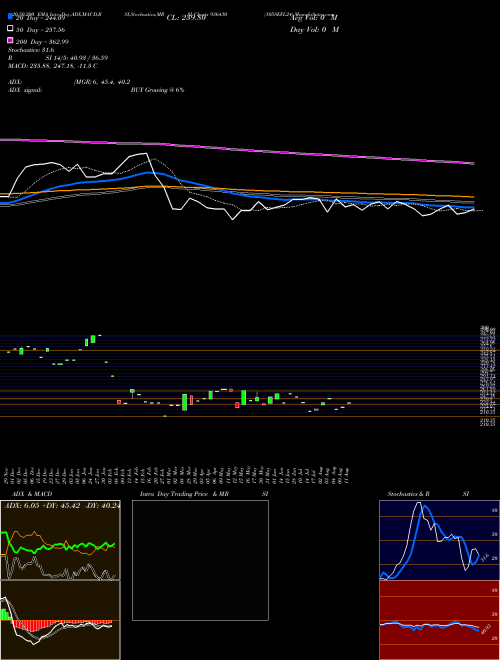Click the 'ADX & MACD' panel title
The width and height of the screenshot is (500, 660).
coord(32,494)
